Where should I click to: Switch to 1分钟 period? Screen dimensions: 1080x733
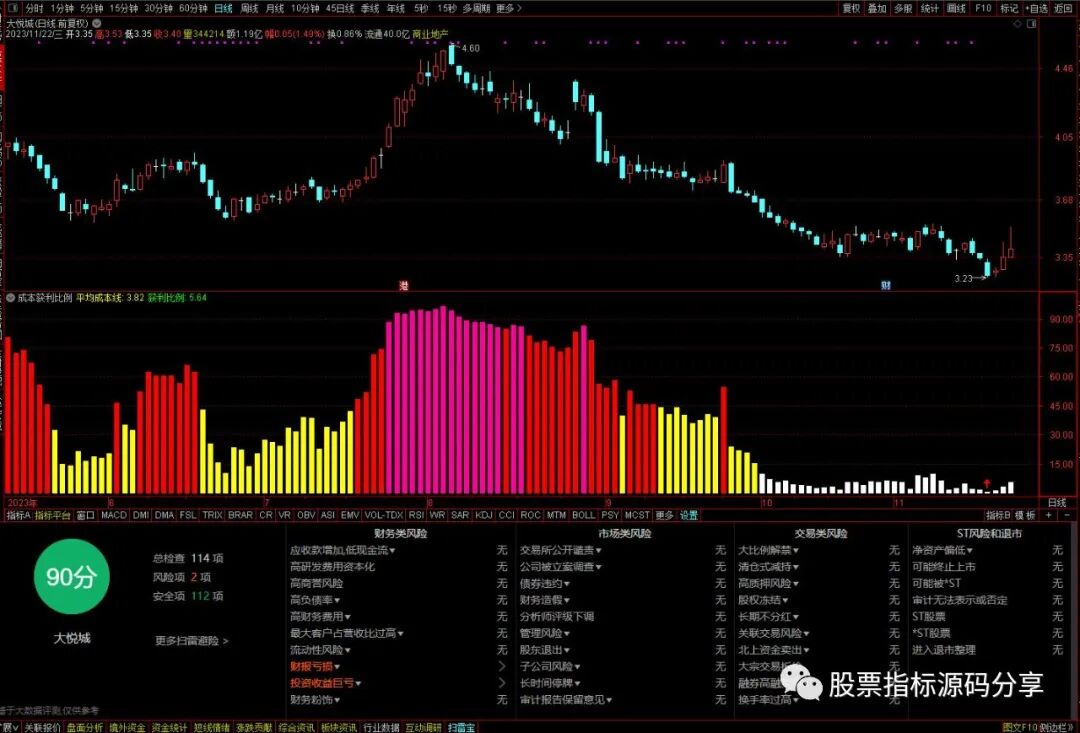click(x=61, y=8)
